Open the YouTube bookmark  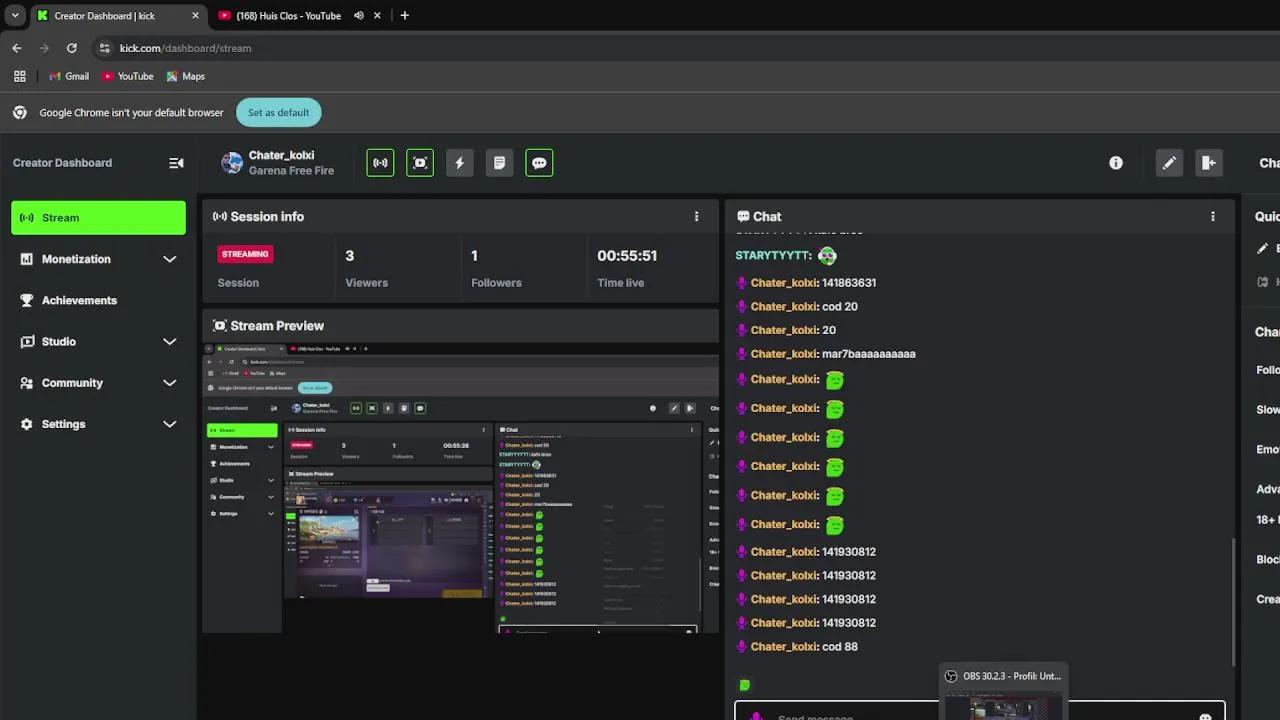[x=128, y=76]
